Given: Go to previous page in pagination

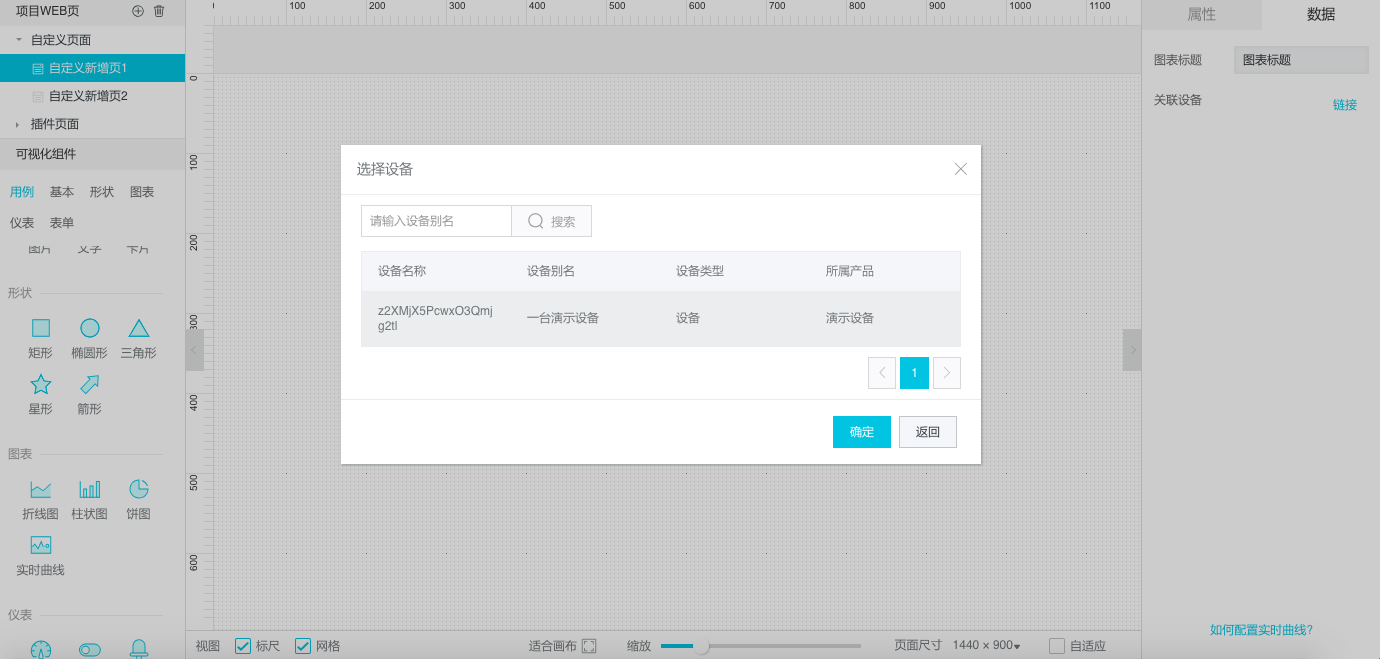Looking at the screenshot, I should pyautogui.click(x=882, y=373).
